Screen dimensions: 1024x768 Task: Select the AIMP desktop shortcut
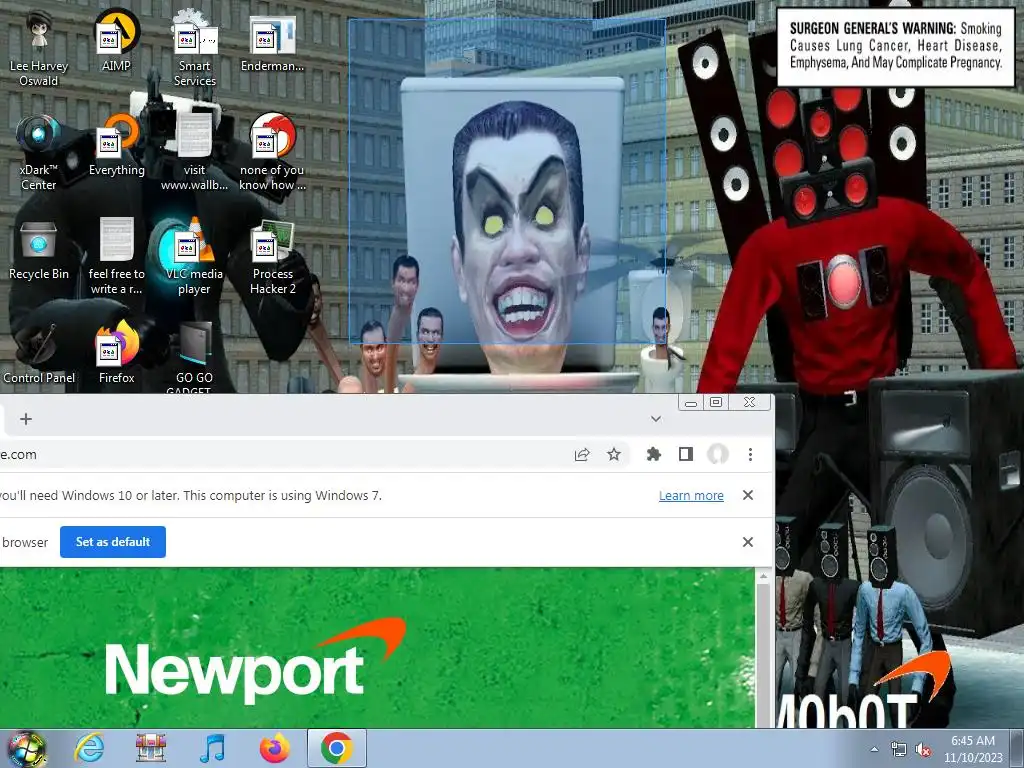coord(116,41)
